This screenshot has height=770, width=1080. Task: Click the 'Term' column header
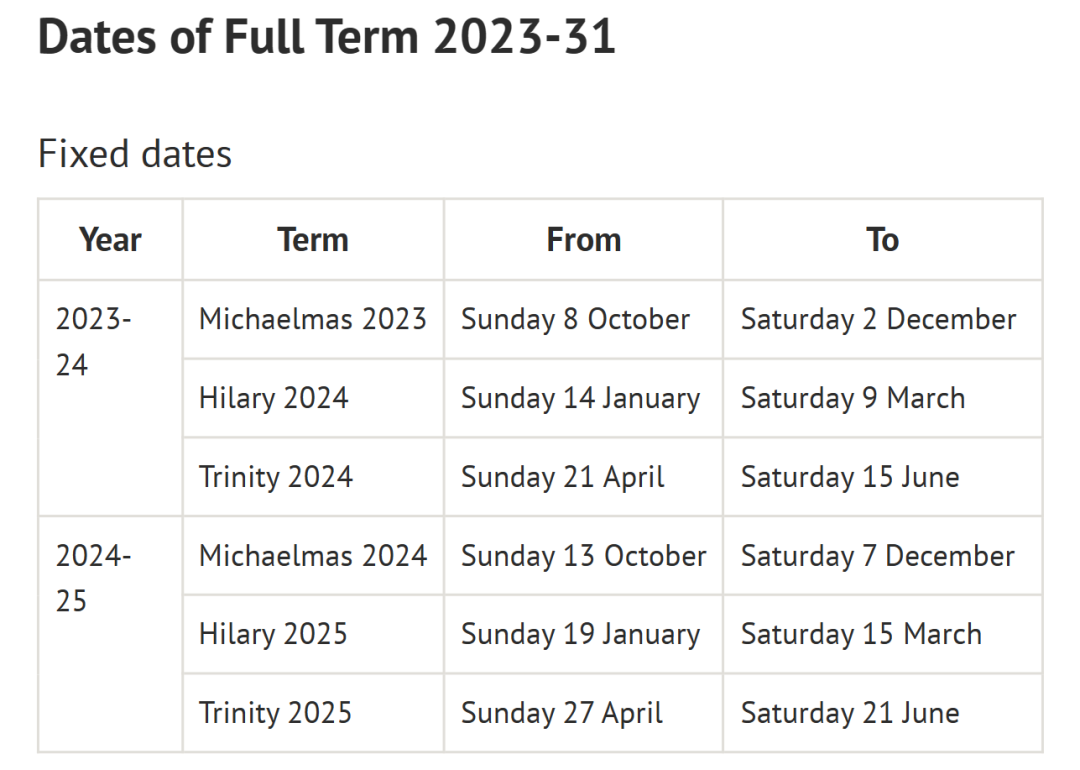pos(313,240)
